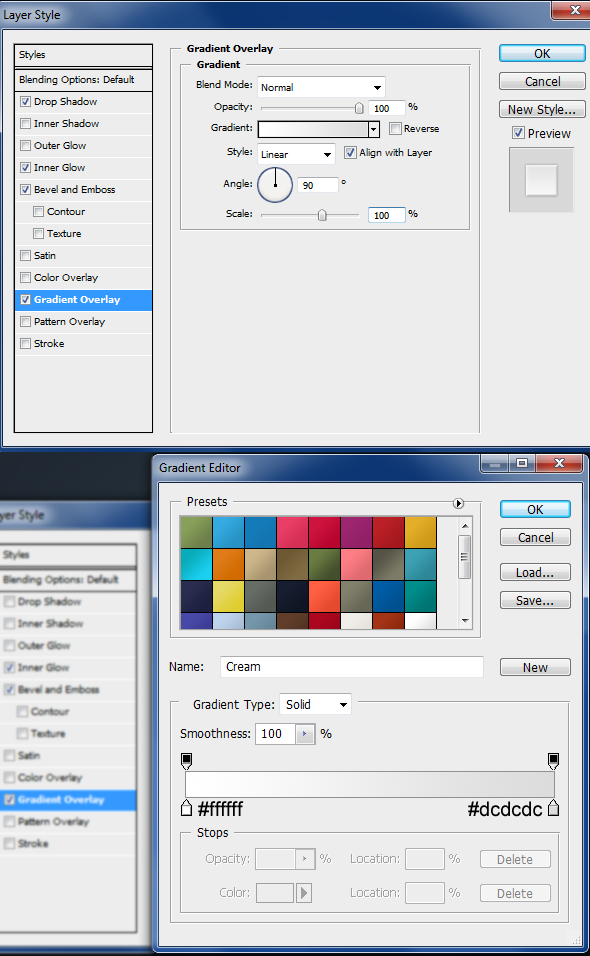Click the style preview thumbnail

pos(541,180)
